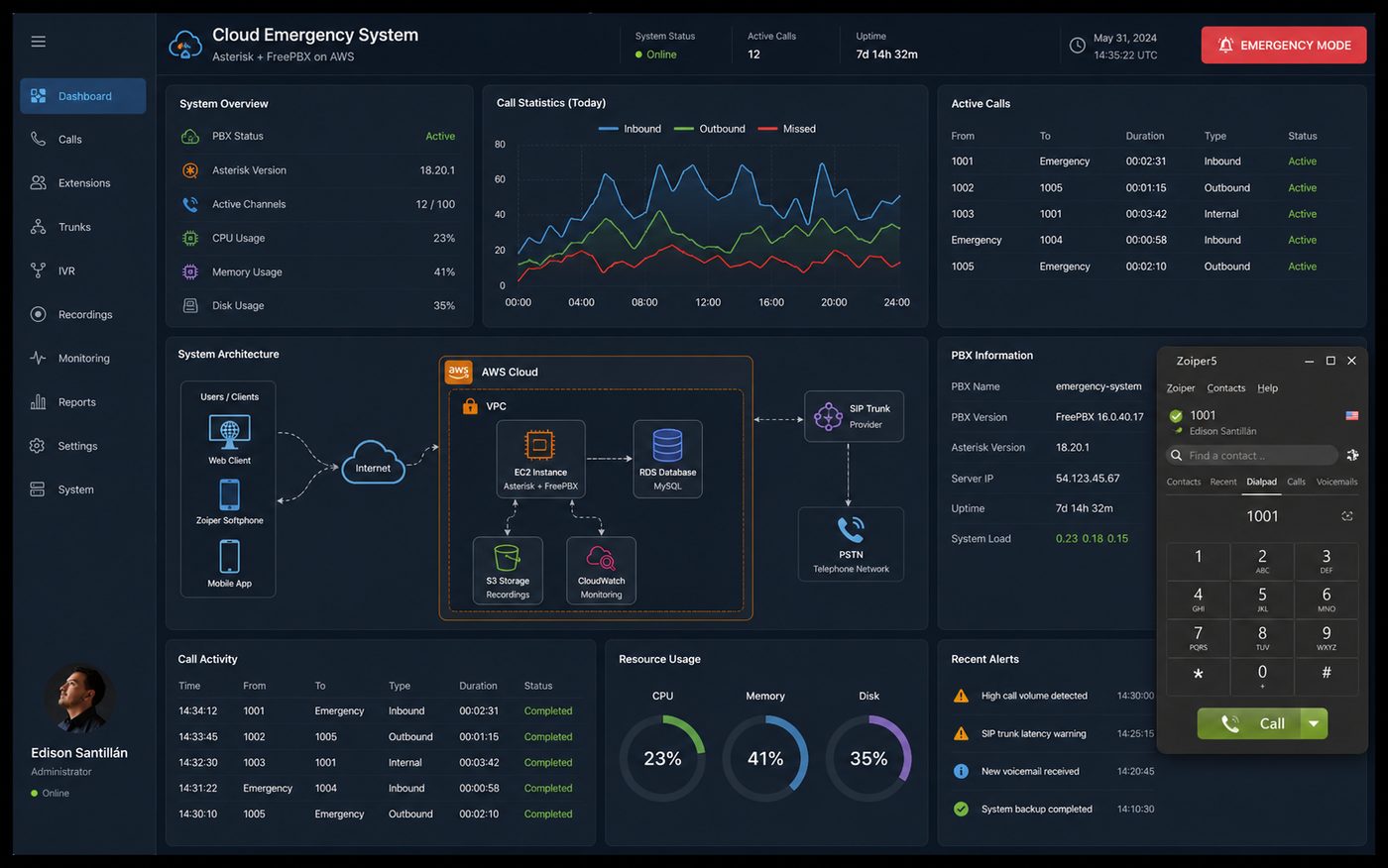Open the System backup completed alert
The height and width of the screenshot is (868, 1388).
1053,809
